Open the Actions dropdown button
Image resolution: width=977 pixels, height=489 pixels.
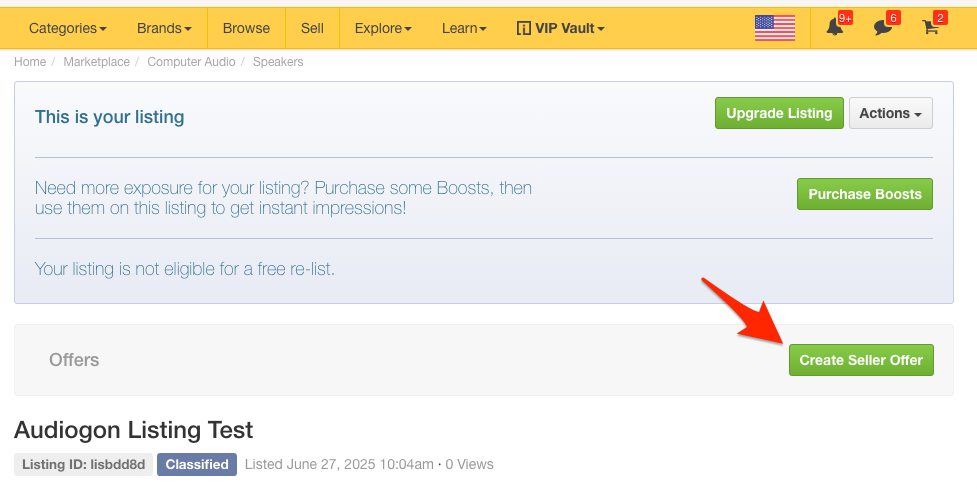[890, 113]
